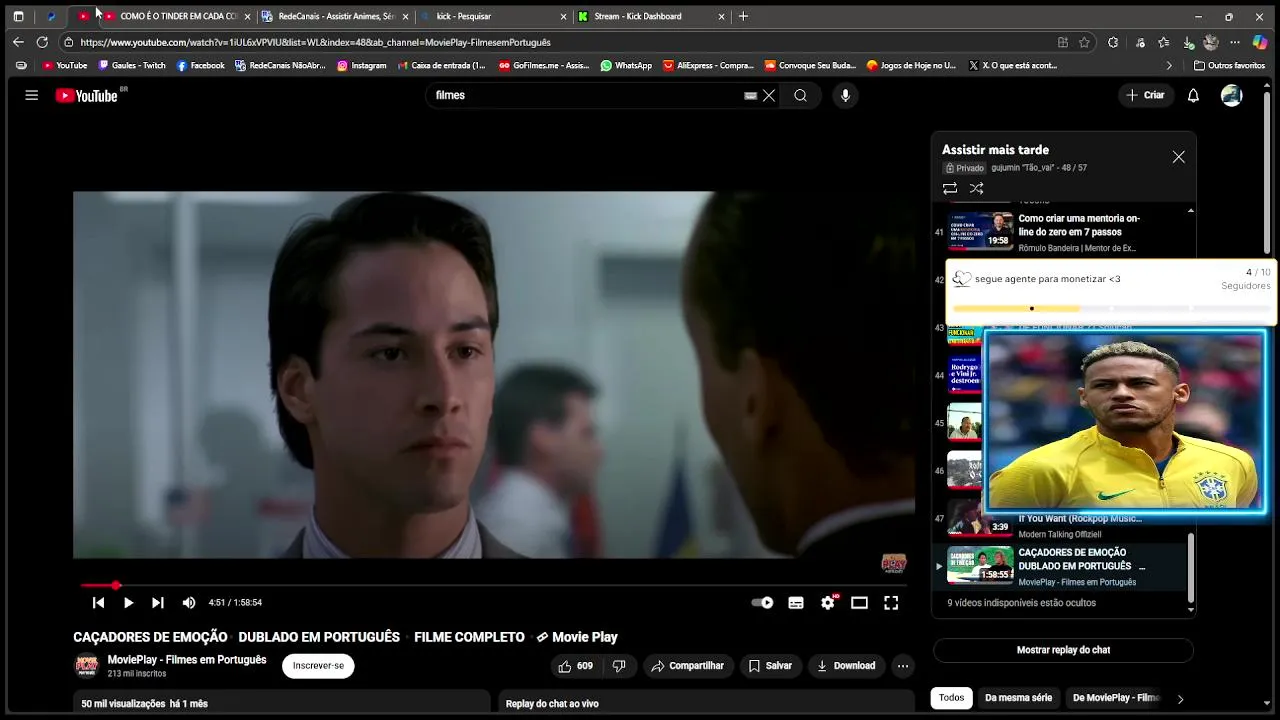Toggle playlist loop (repeat) icon

[950, 188]
